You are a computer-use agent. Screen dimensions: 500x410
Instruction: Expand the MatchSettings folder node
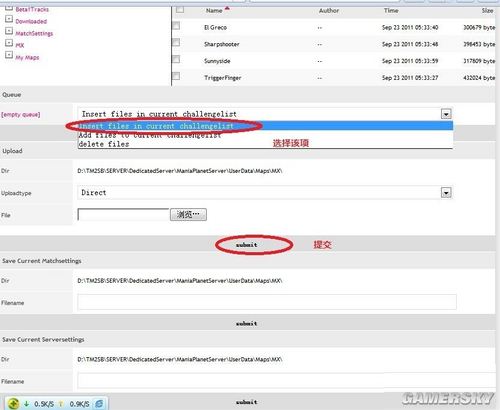click(x=9, y=31)
